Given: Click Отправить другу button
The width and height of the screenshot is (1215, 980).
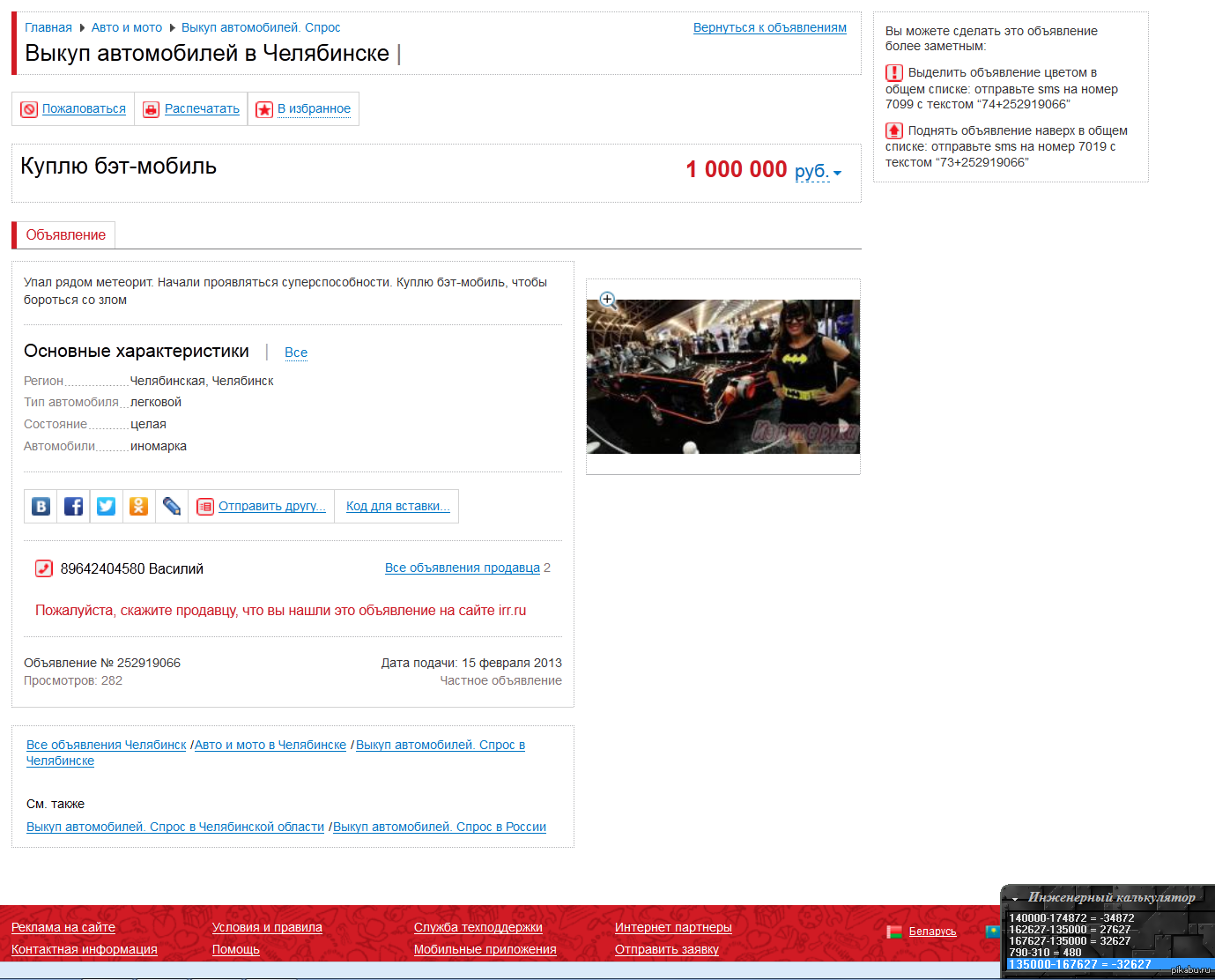Looking at the screenshot, I should click(x=271, y=506).
